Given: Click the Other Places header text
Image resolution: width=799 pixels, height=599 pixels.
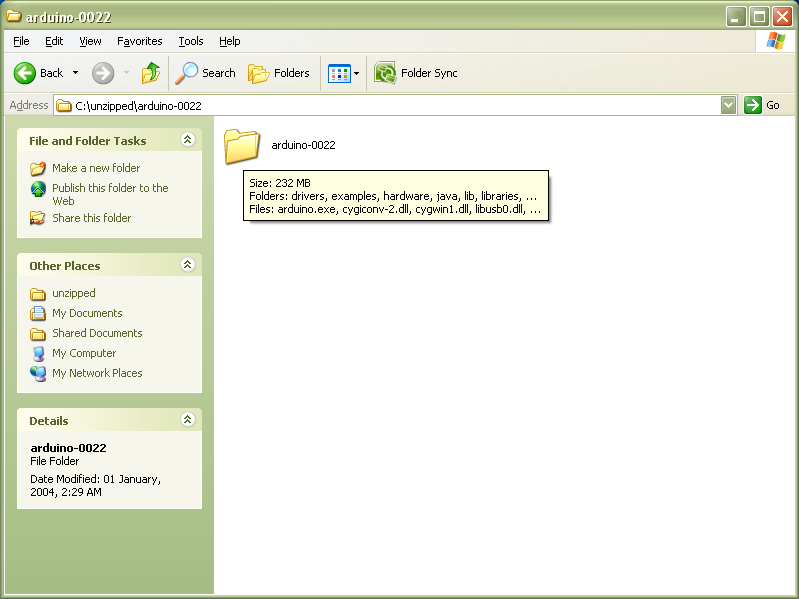Looking at the screenshot, I should coord(65,266).
